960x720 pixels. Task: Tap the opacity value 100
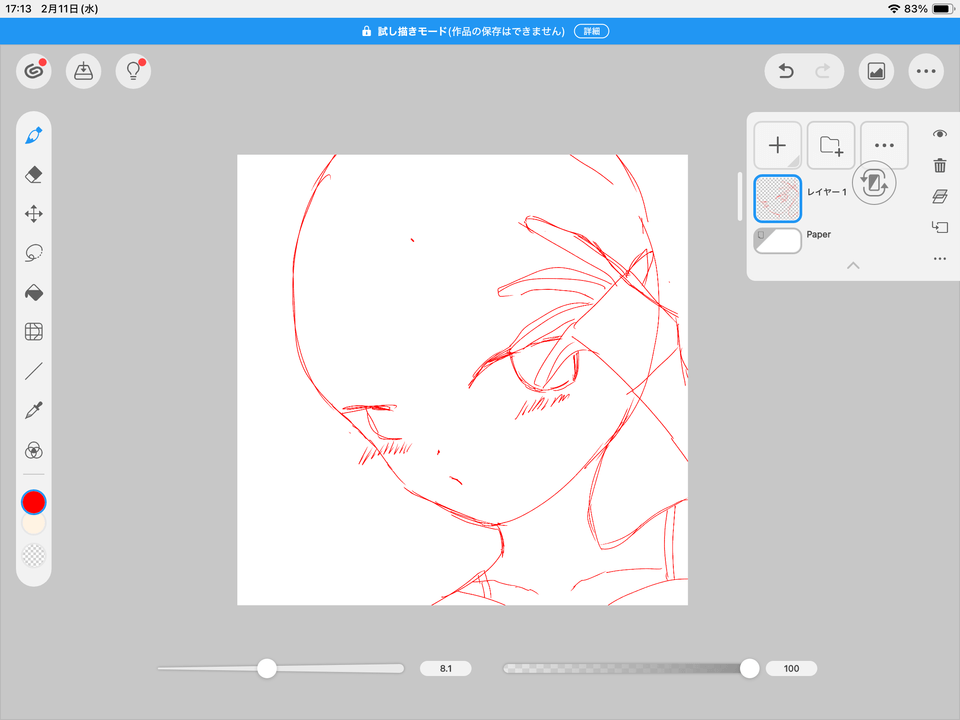pos(792,669)
